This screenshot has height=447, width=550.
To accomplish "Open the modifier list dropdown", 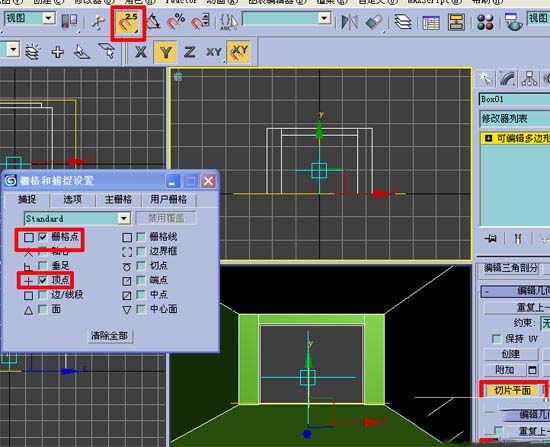I will [x=514, y=119].
